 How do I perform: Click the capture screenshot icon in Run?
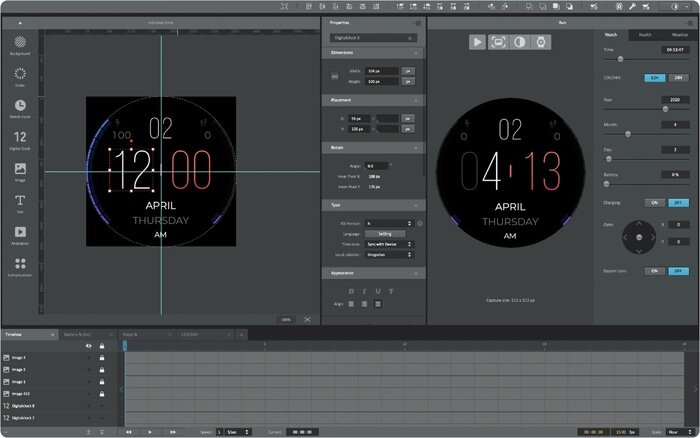pos(498,42)
